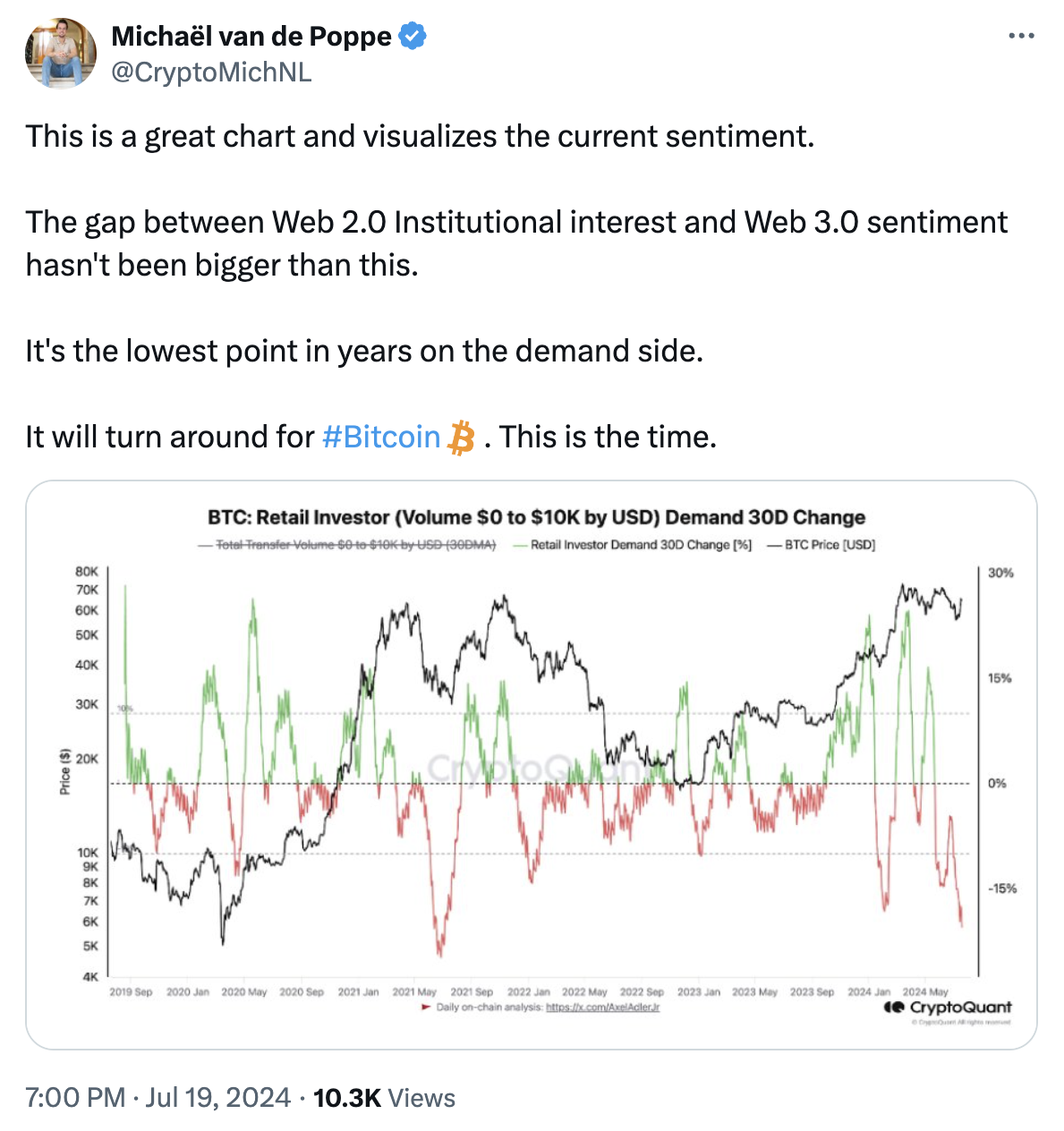
Task: Open the embedded chart image
Action: (532, 765)
